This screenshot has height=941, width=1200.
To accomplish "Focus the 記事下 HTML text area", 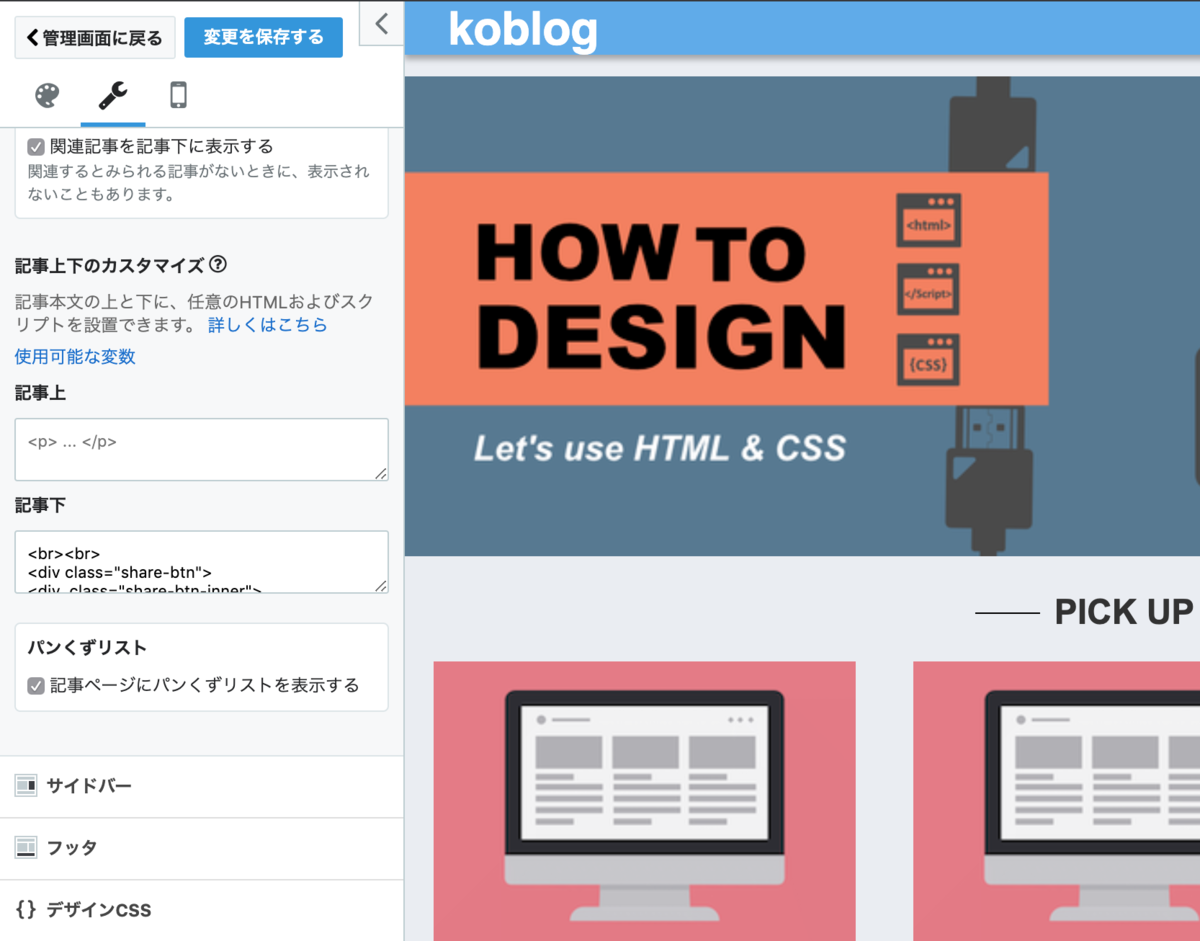I will coord(201,561).
